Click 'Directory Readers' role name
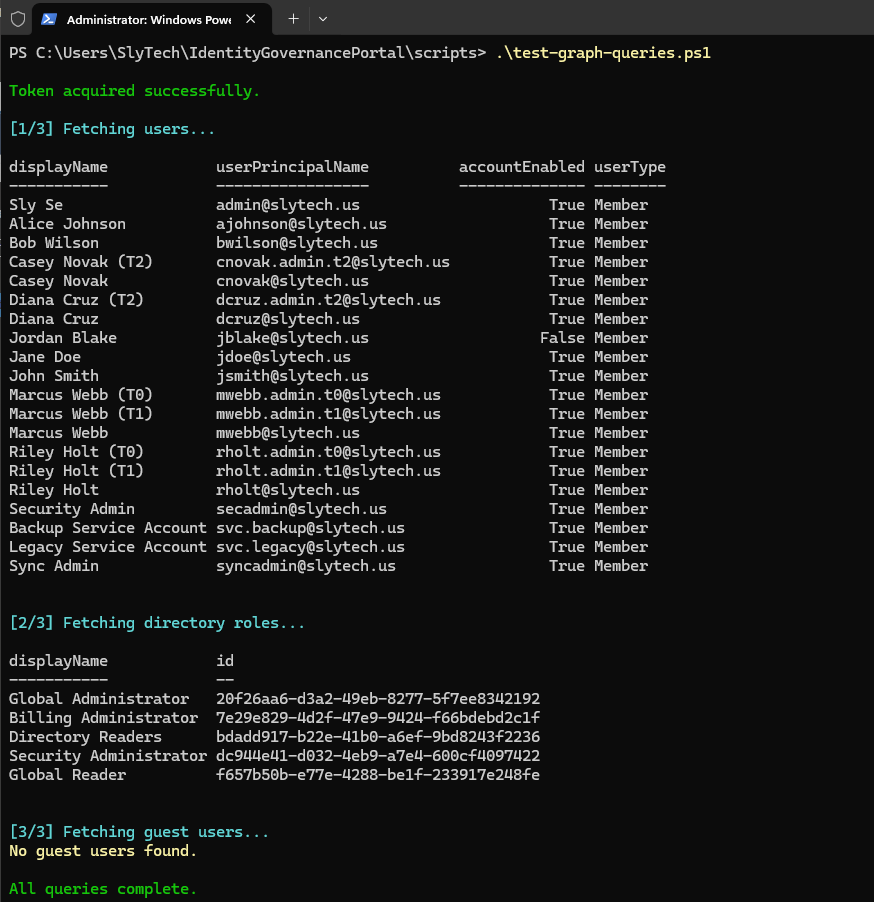This screenshot has height=902, width=874. click(85, 736)
